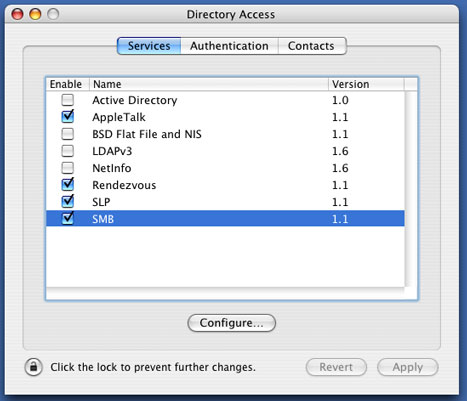
Task: Uncheck the SMB checkbox
Action: coord(68,218)
